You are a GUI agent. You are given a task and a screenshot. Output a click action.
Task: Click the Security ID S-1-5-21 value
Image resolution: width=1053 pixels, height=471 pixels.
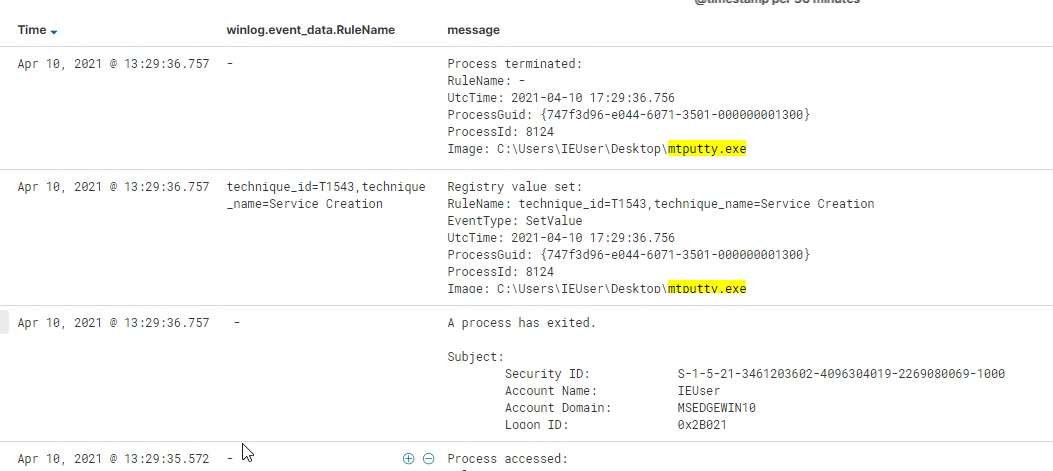point(841,374)
